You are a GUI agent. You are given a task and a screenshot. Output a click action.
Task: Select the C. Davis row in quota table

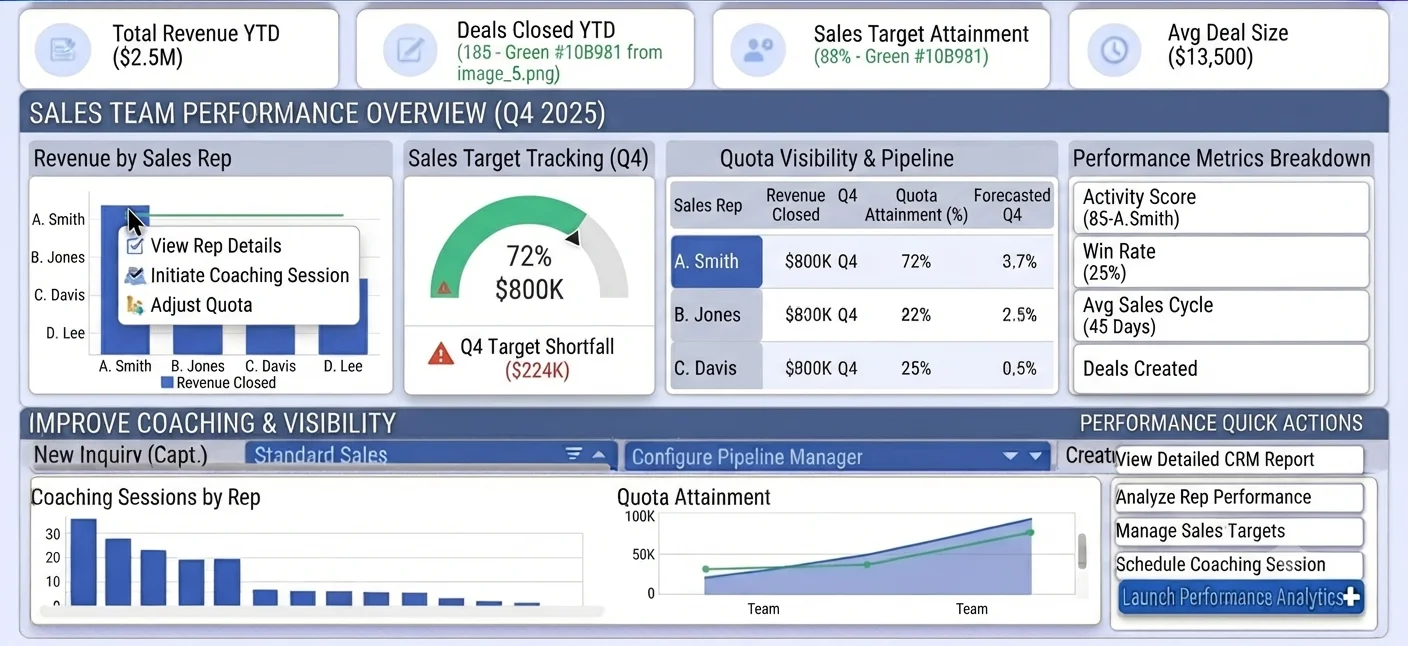(862, 368)
